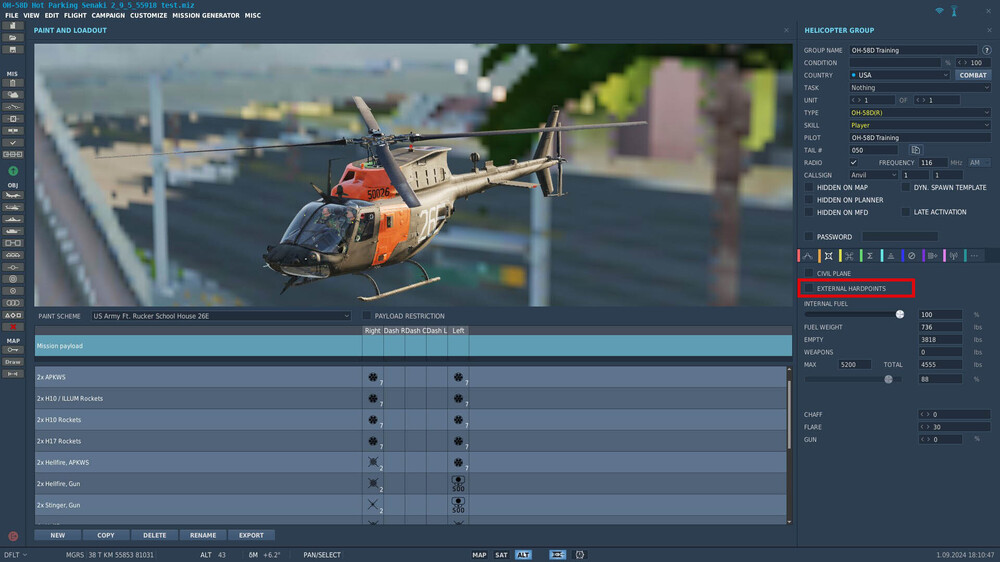Screen dimensions: 1000x562
Task: Open the Radio Presets antenna tab
Action: coord(952,256)
